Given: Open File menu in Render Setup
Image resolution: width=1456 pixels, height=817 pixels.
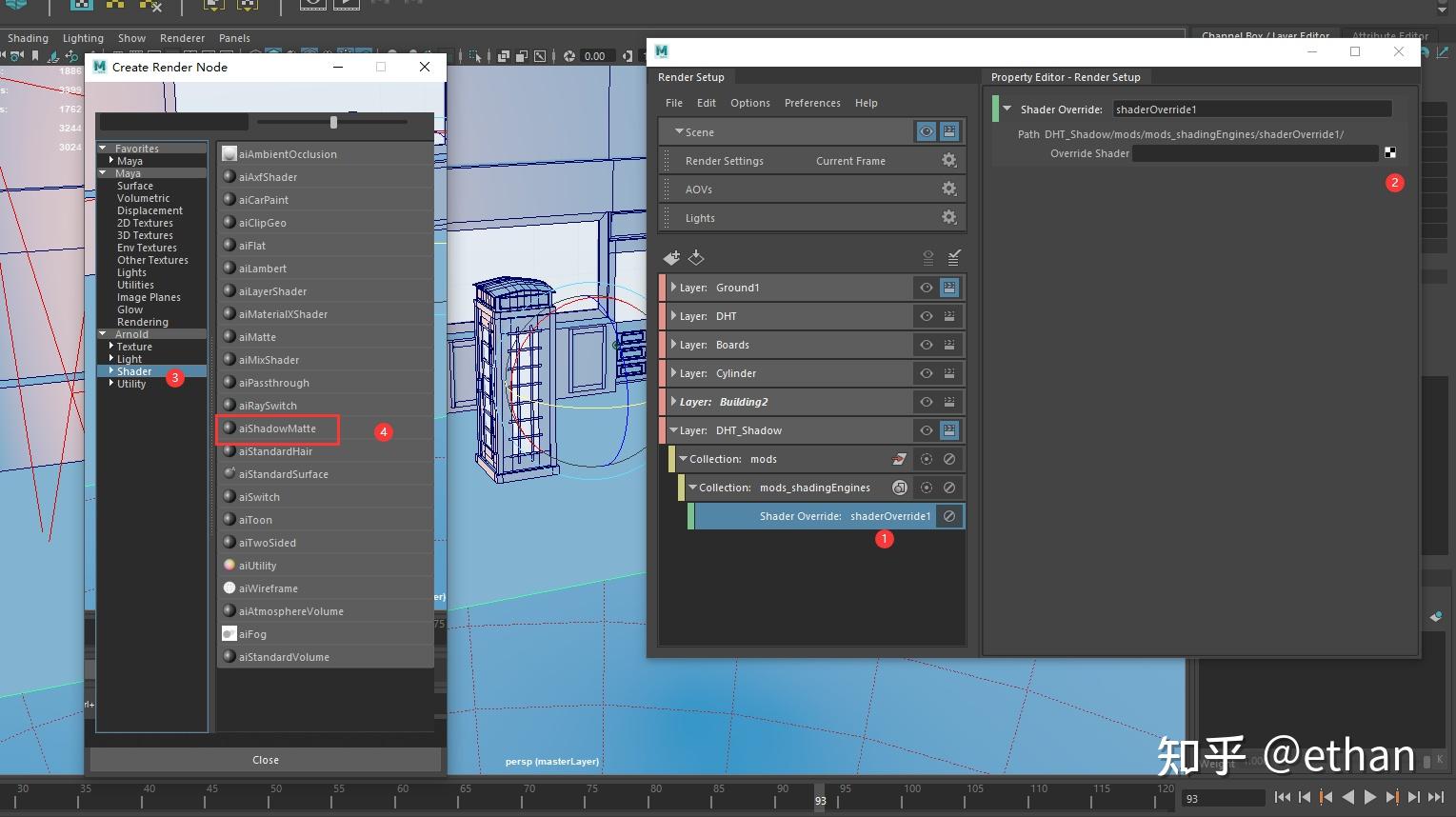Looking at the screenshot, I should click(x=674, y=103).
